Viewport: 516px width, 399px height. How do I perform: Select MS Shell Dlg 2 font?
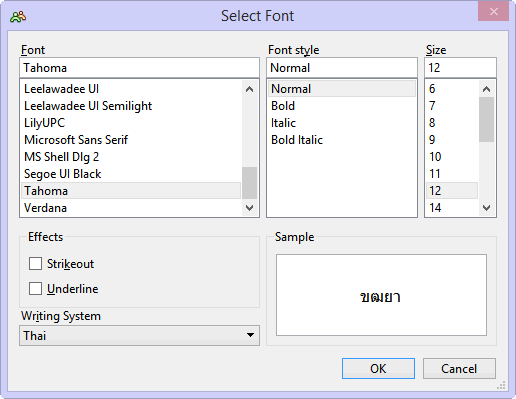coord(131,157)
